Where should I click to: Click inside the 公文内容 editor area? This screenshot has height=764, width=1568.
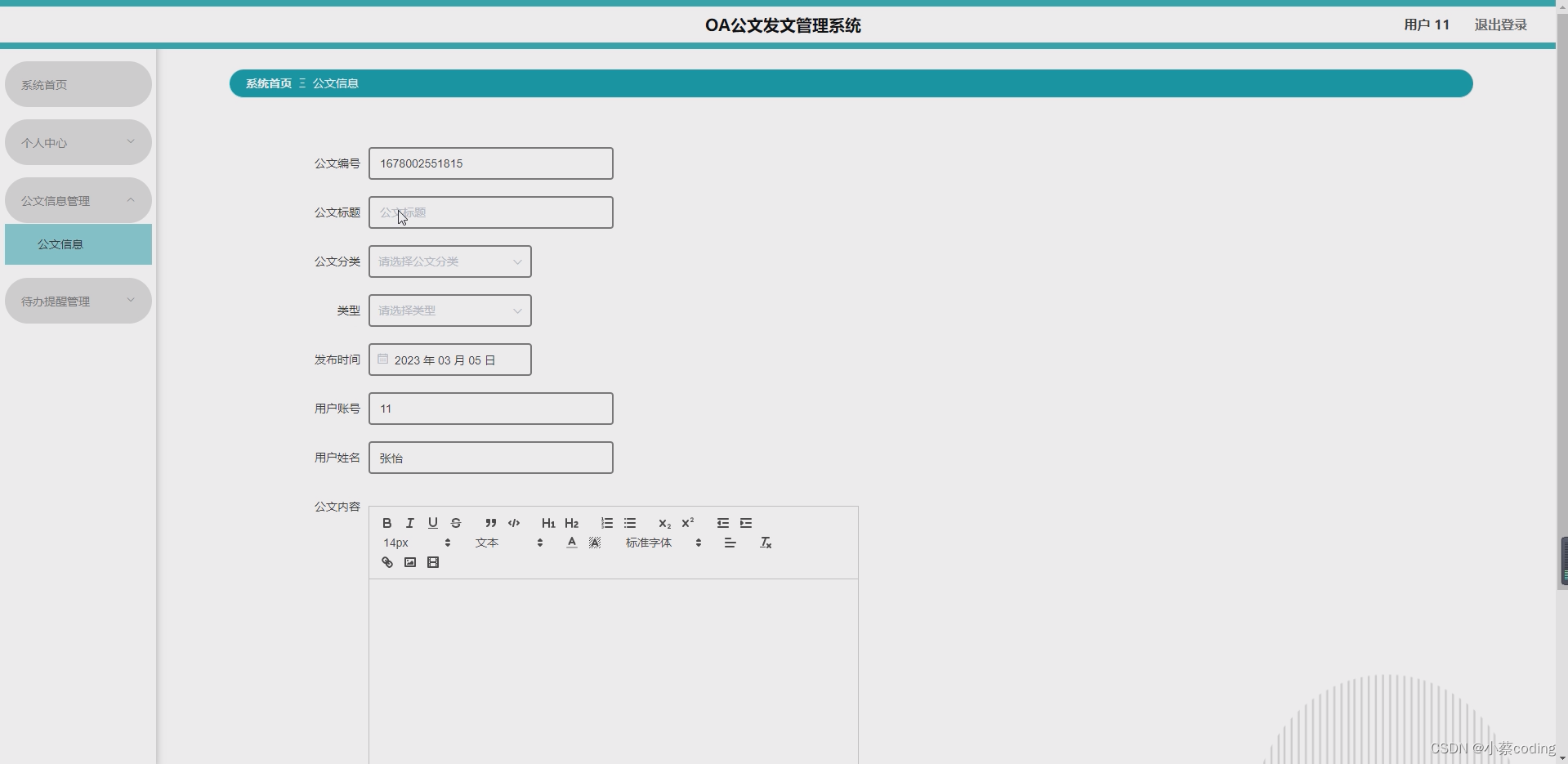point(614,672)
